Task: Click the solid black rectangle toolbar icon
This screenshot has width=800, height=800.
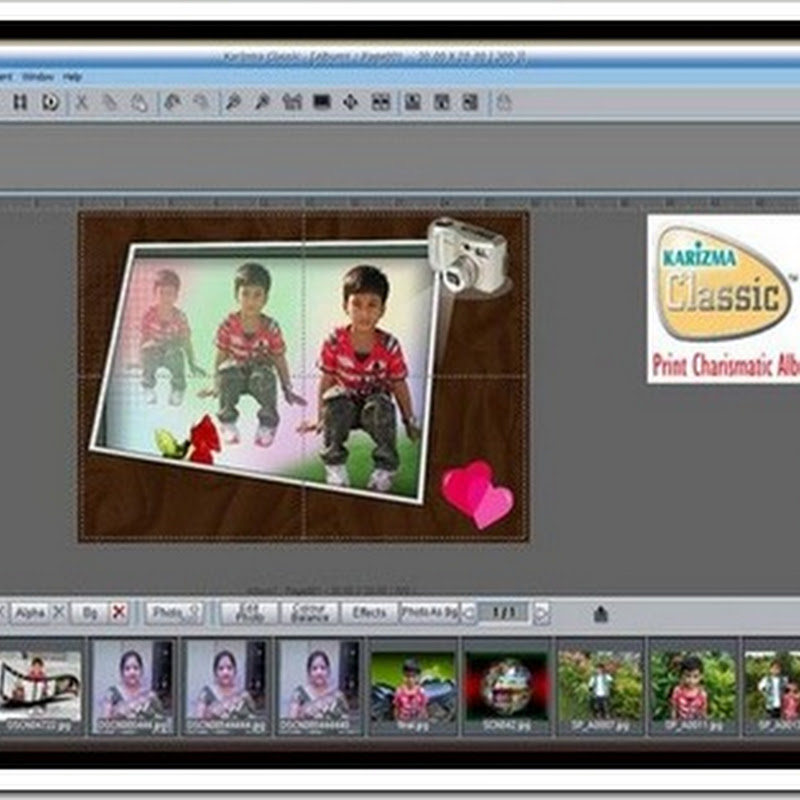Action: click(x=322, y=102)
